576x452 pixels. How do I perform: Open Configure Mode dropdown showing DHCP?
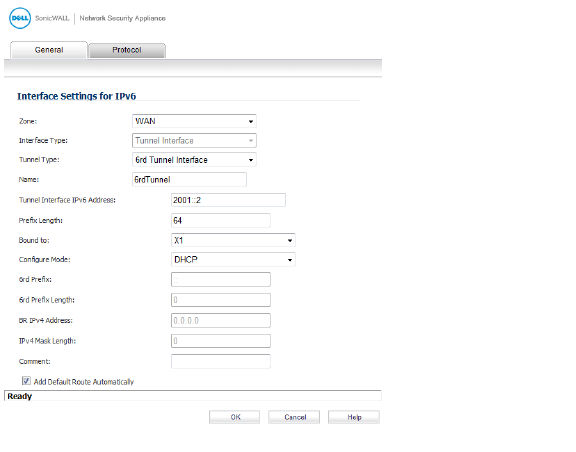(233, 259)
